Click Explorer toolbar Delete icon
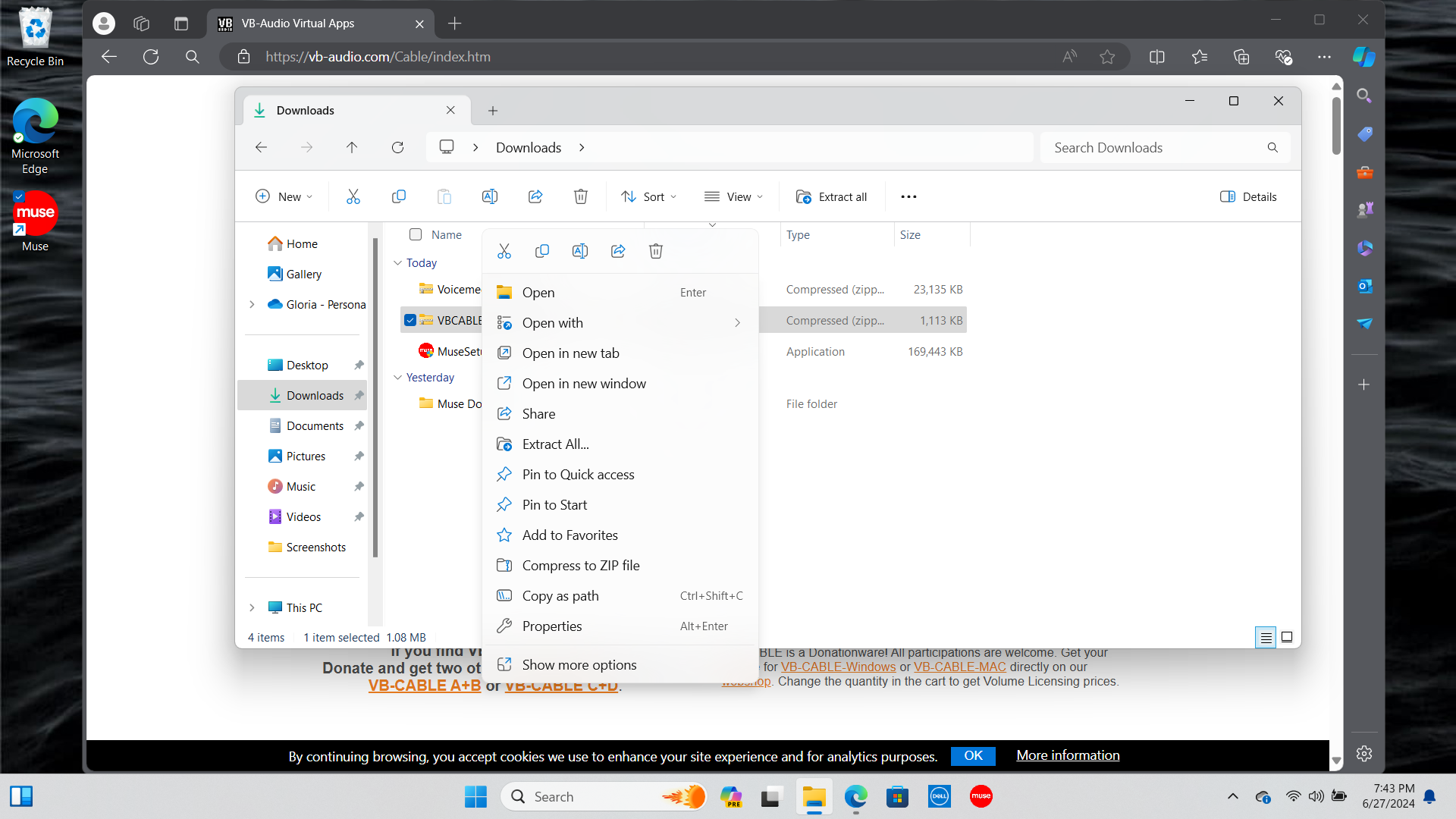This screenshot has height=819, width=1456. point(581,196)
